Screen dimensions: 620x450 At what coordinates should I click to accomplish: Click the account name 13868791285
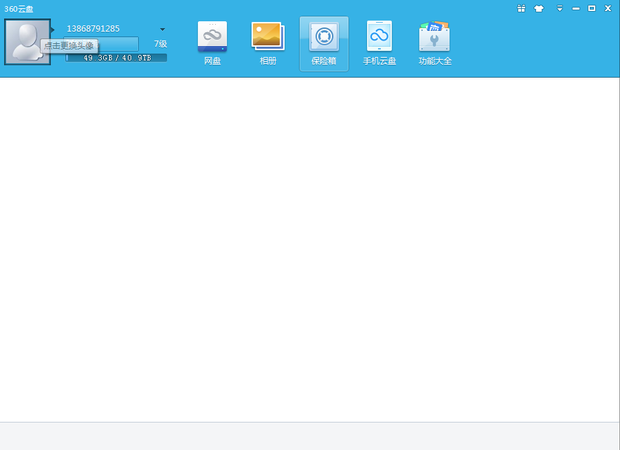pos(92,28)
